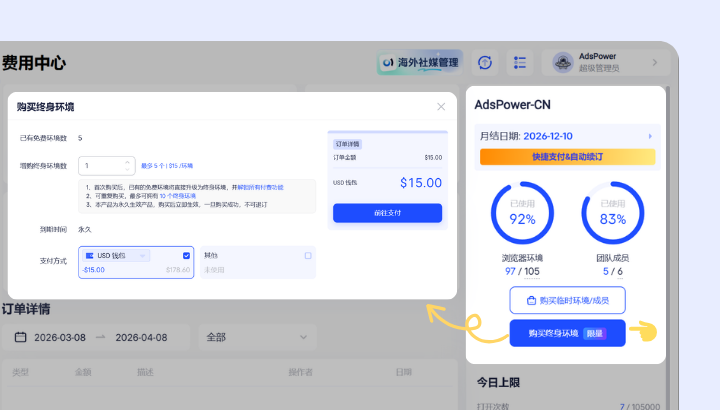The width and height of the screenshot is (720, 410).
Task: Click the AdsPower-CN team name
Action: [512, 105]
